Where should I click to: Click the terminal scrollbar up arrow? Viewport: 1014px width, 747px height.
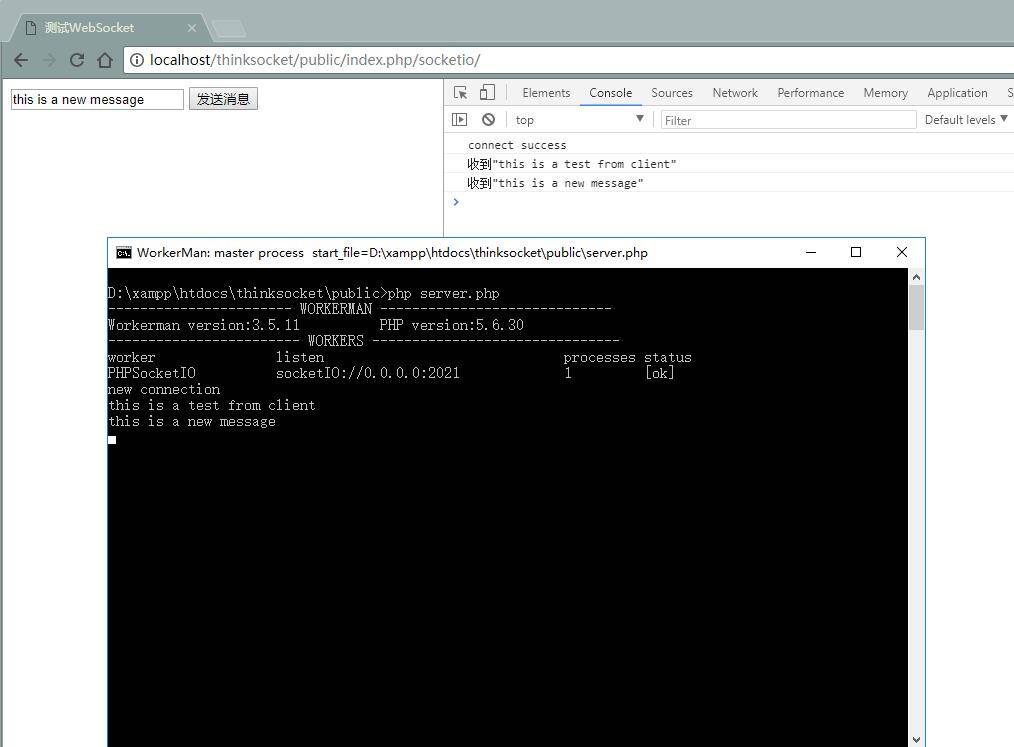pyautogui.click(x=916, y=277)
